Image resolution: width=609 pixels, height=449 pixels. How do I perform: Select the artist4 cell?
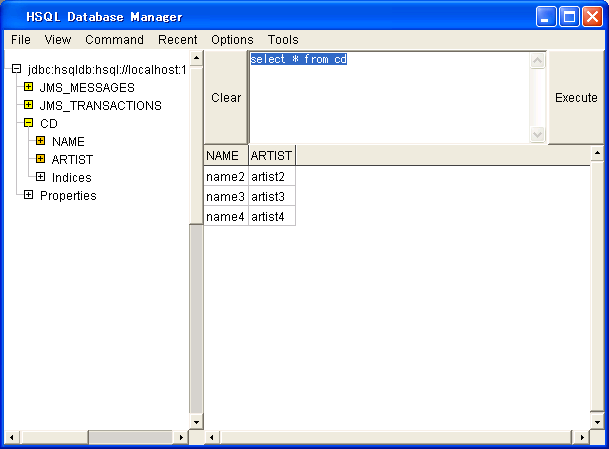(272, 216)
